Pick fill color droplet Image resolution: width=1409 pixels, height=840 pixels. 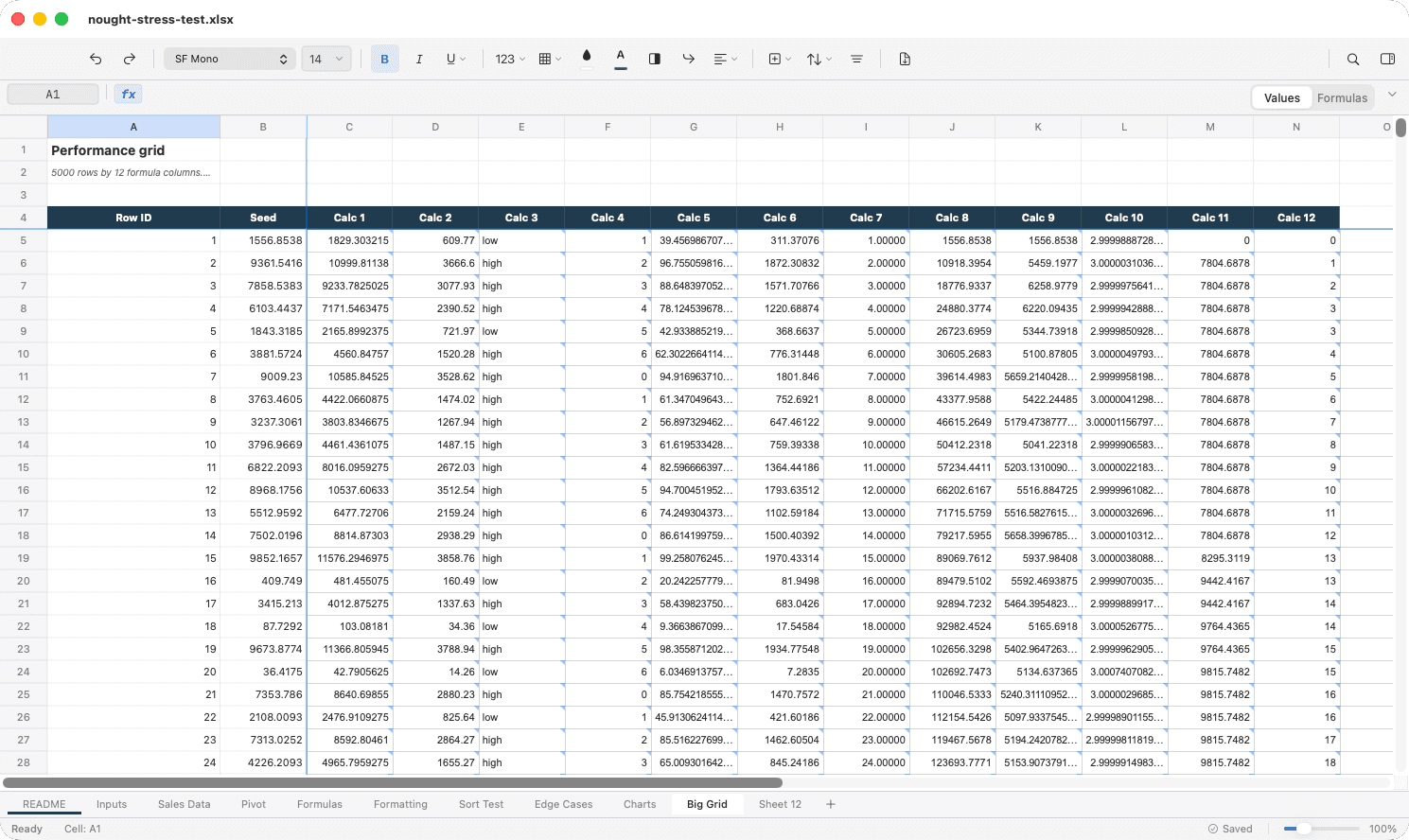pos(587,59)
